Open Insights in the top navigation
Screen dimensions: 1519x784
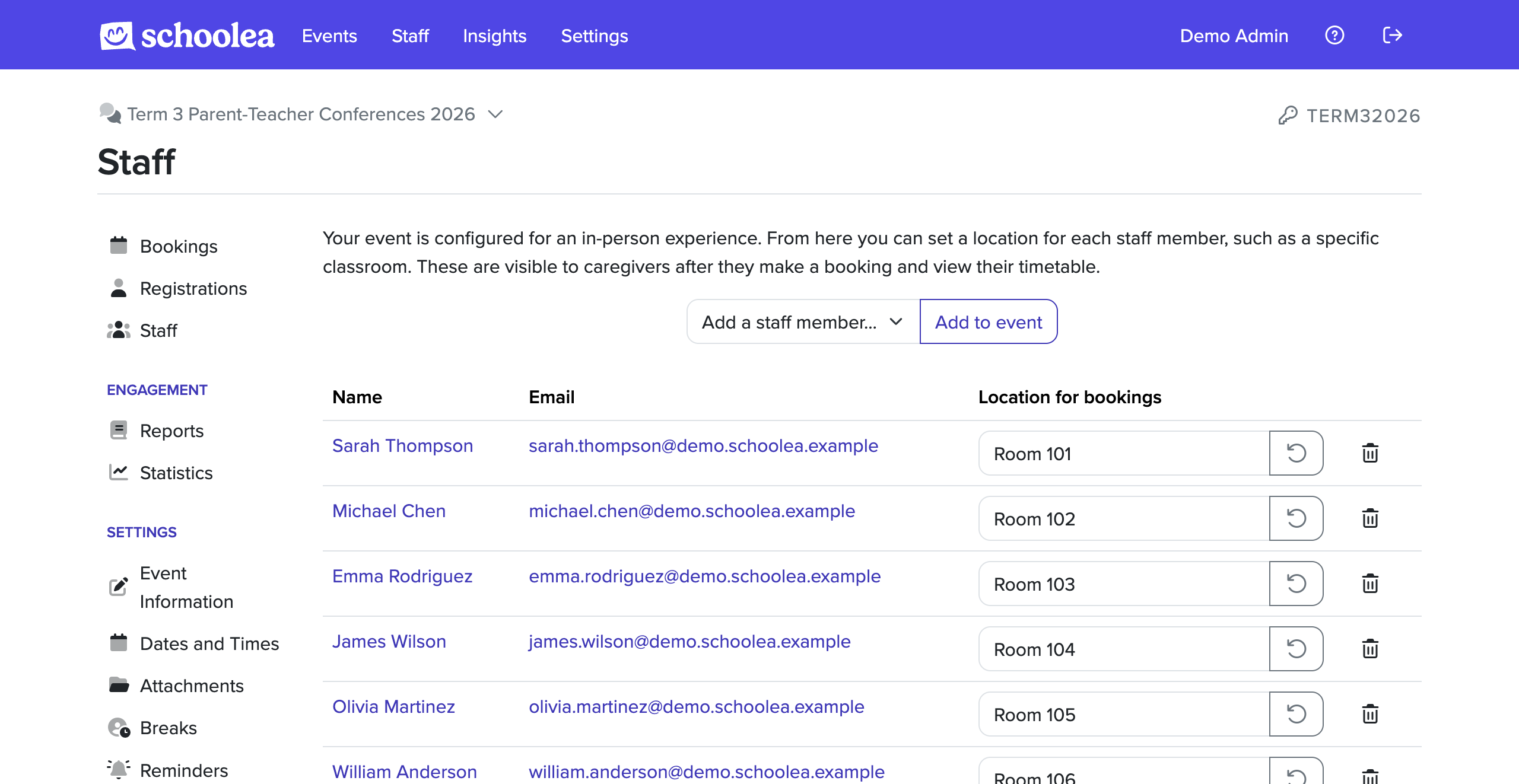(x=494, y=36)
